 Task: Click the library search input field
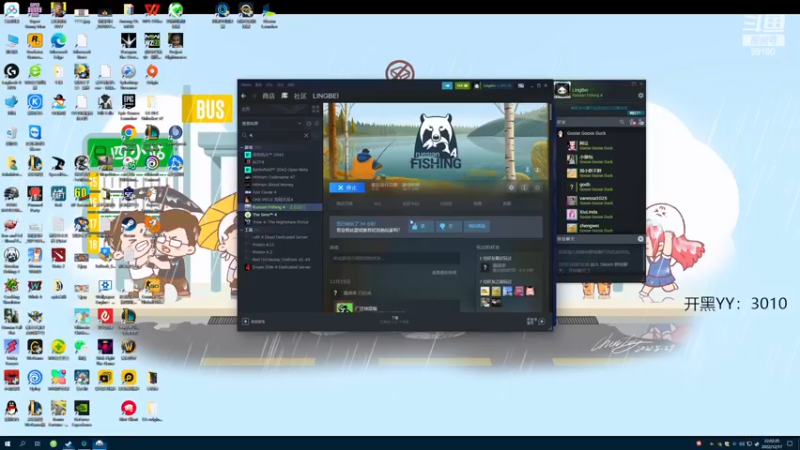276,135
